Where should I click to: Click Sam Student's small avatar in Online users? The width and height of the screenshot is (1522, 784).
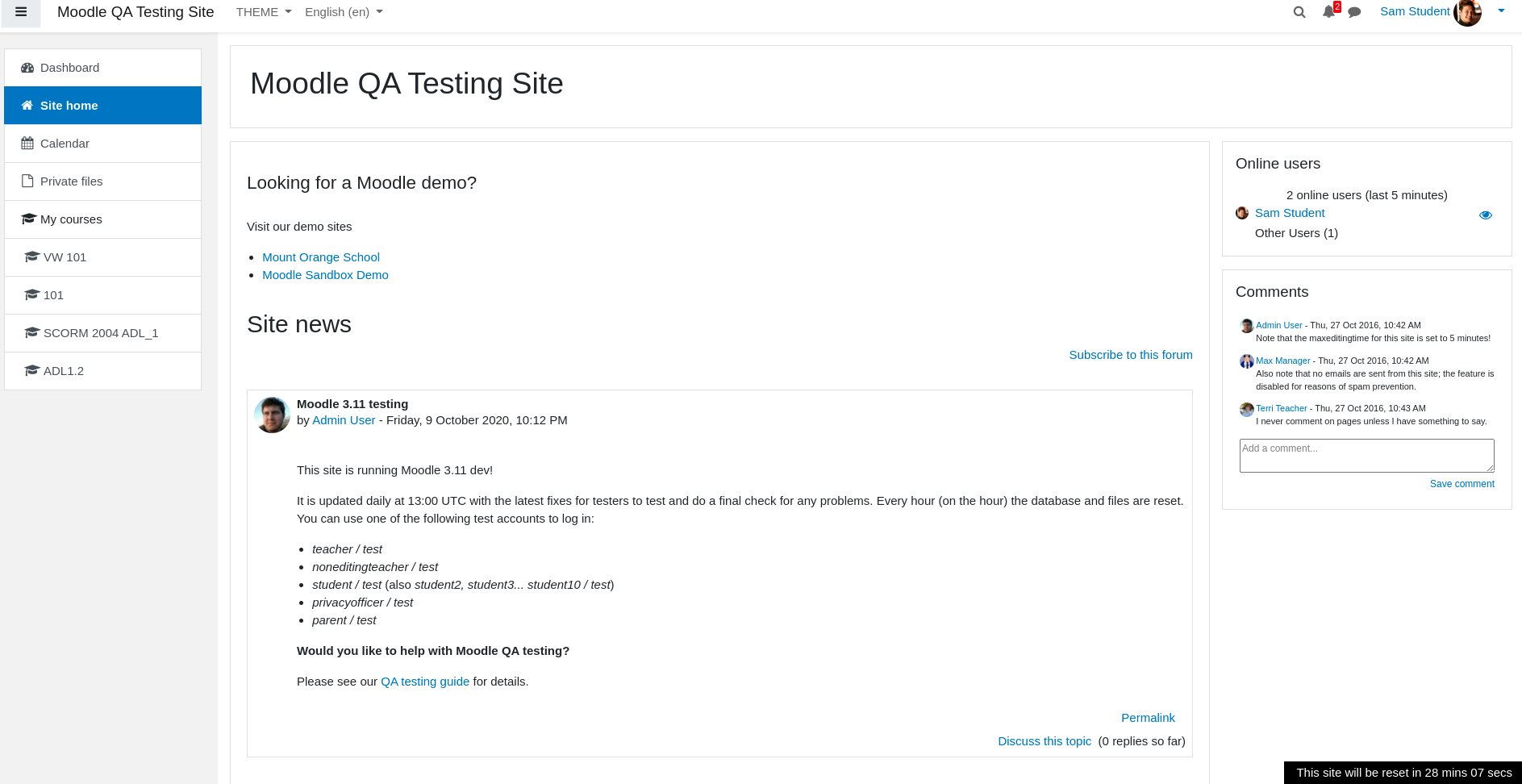click(1242, 213)
